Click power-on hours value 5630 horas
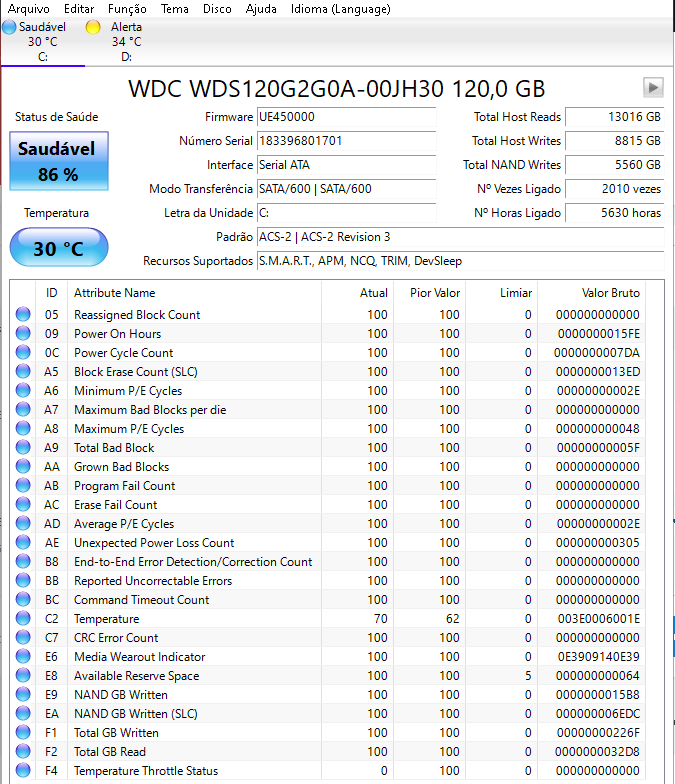675x784 pixels. tap(614, 213)
